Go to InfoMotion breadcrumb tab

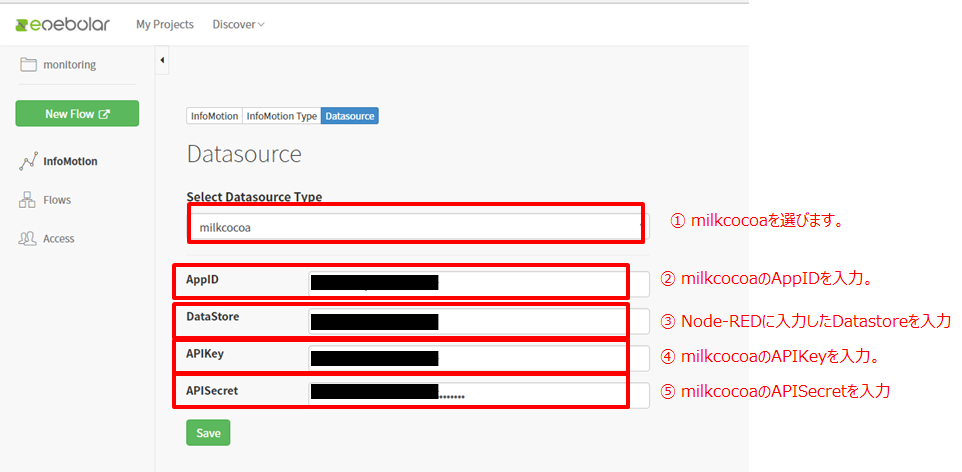coord(214,116)
